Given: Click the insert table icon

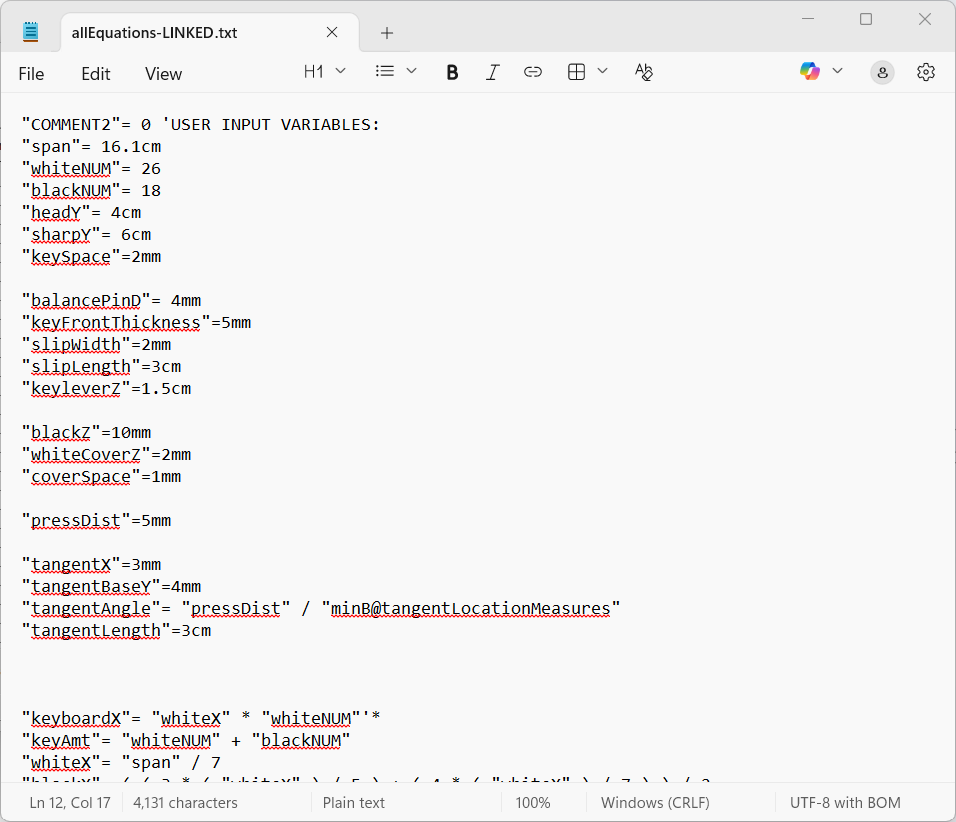Looking at the screenshot, I should pos(576,72).
